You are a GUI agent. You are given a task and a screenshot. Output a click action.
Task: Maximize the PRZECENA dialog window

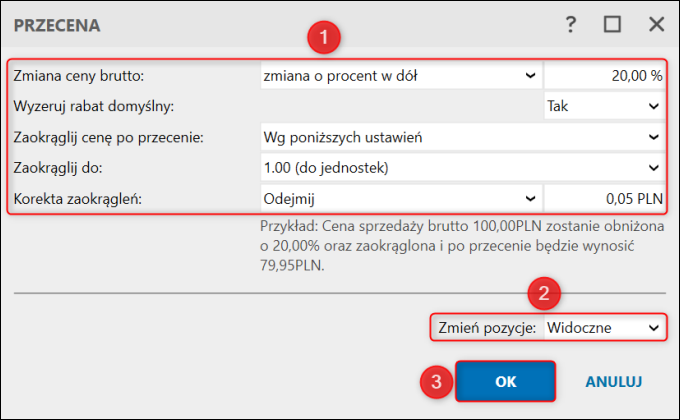[612, 25]
